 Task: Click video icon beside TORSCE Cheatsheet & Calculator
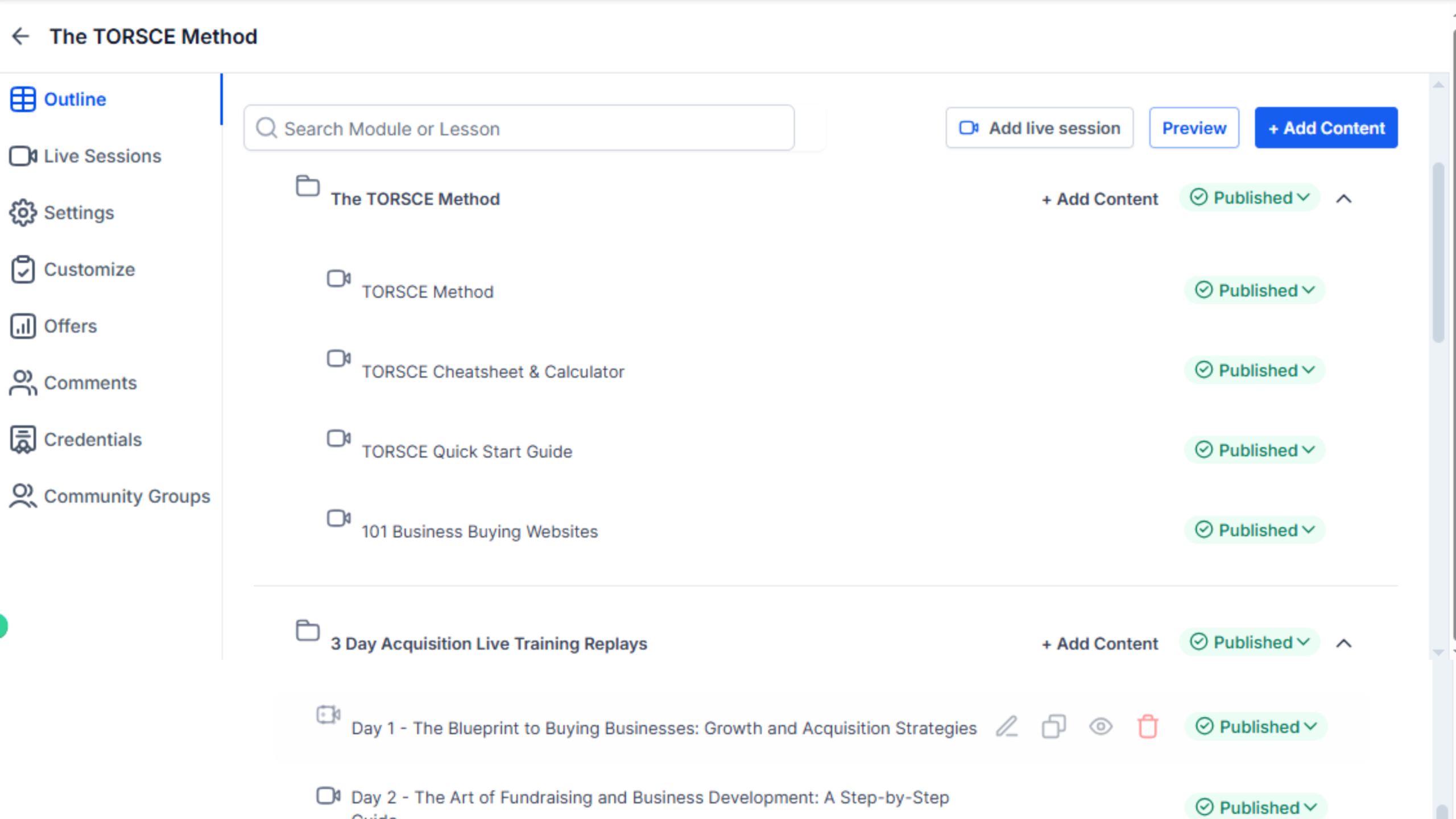tap(339, 358)
